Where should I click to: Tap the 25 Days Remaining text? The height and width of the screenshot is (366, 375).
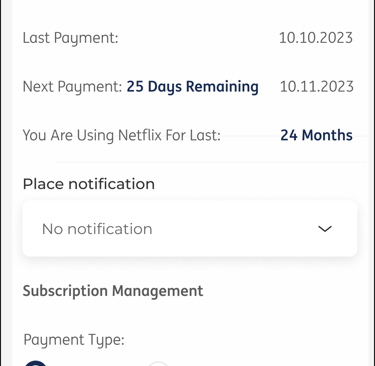point(192,87)
